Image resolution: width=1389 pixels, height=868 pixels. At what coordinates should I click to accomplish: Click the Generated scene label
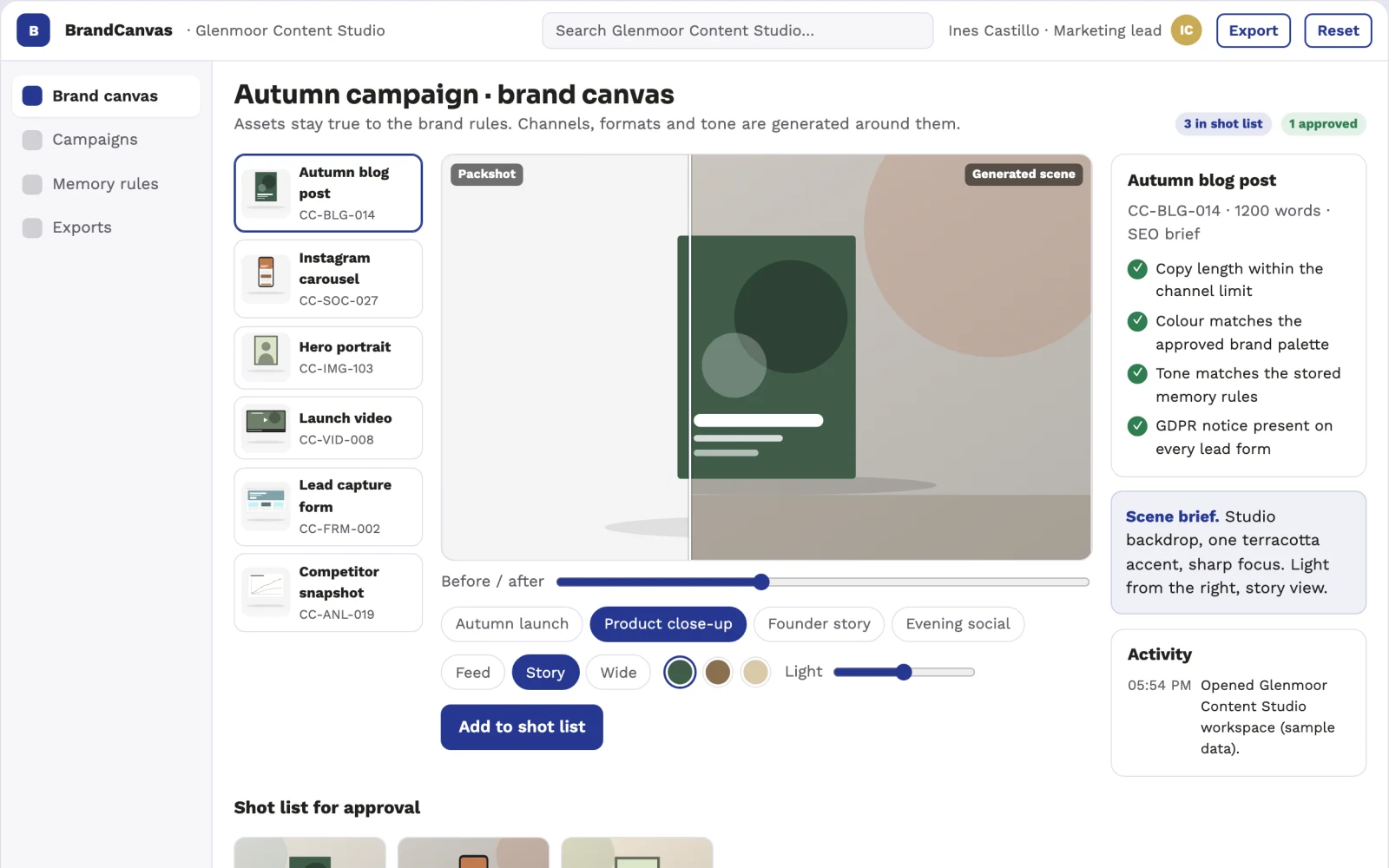pyautogui.click(x=1024, y=174)
